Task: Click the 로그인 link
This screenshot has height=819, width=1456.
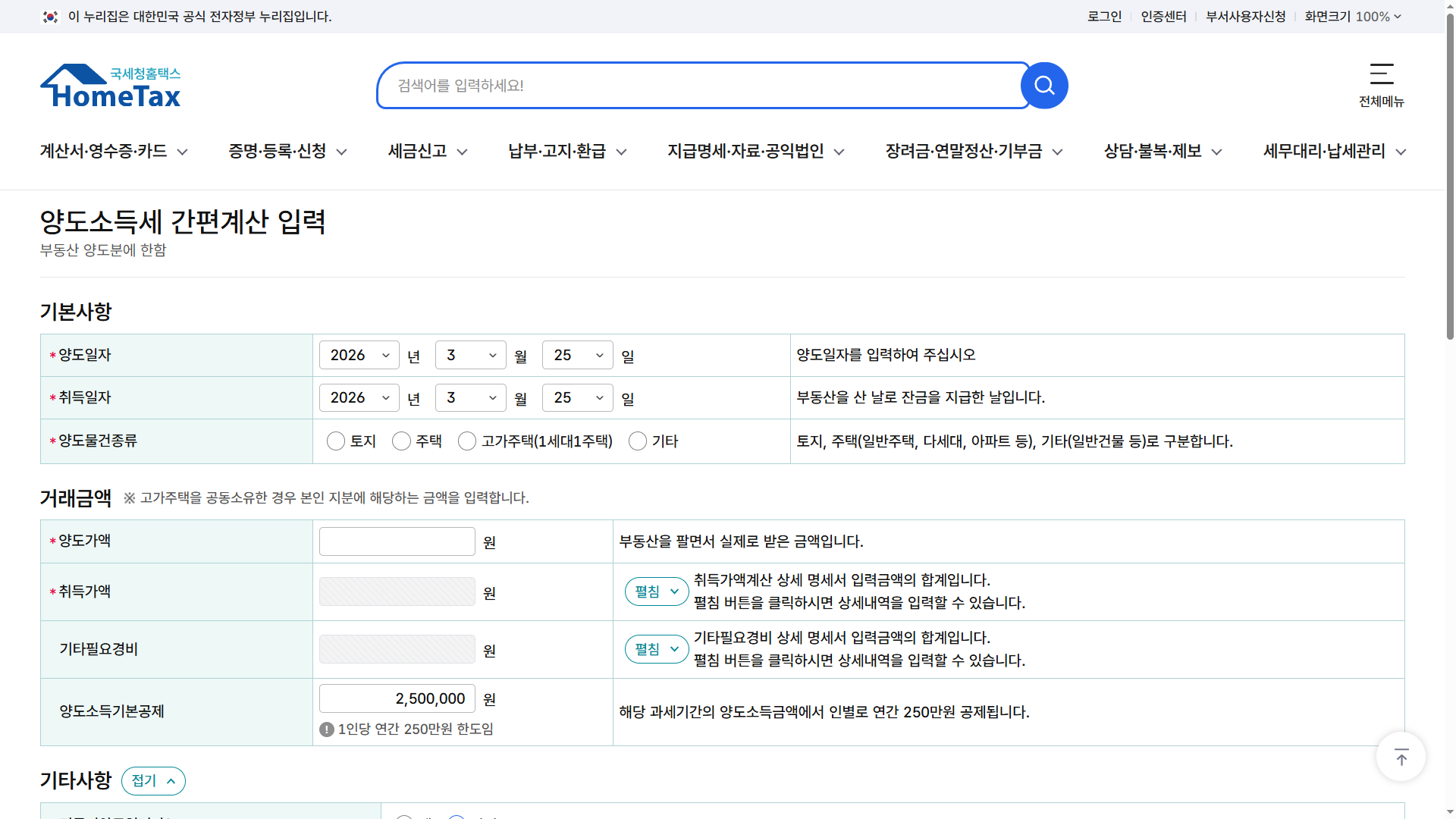Action: [1103, 16]
